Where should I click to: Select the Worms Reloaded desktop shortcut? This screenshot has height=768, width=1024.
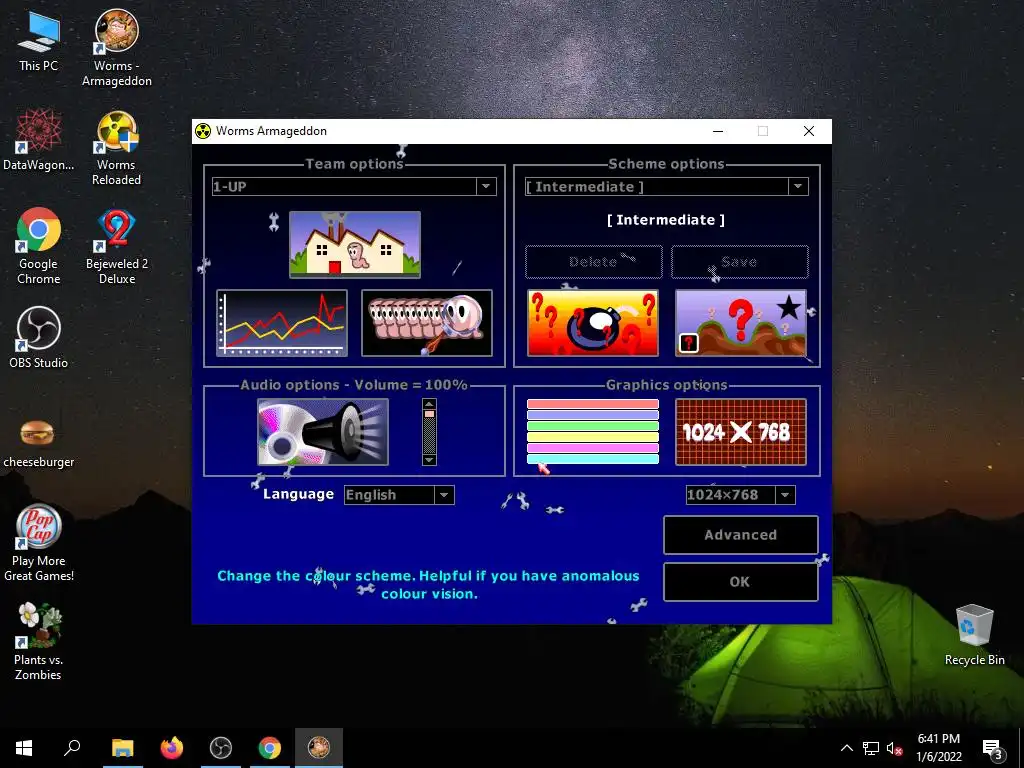tap(117, 148)
